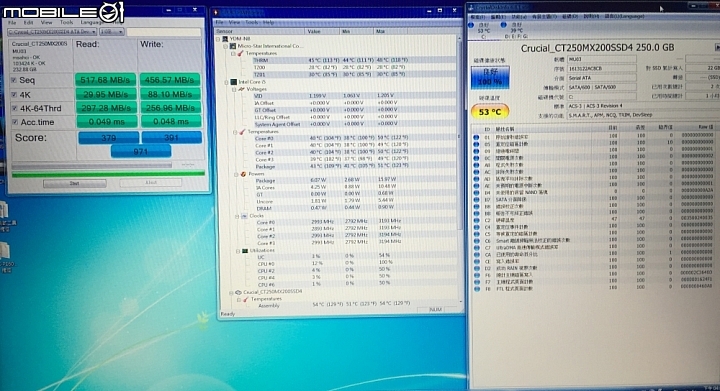Open the 1 GB test size dropdown
This screenshot has height=391, width=720.
pos(112,32)
